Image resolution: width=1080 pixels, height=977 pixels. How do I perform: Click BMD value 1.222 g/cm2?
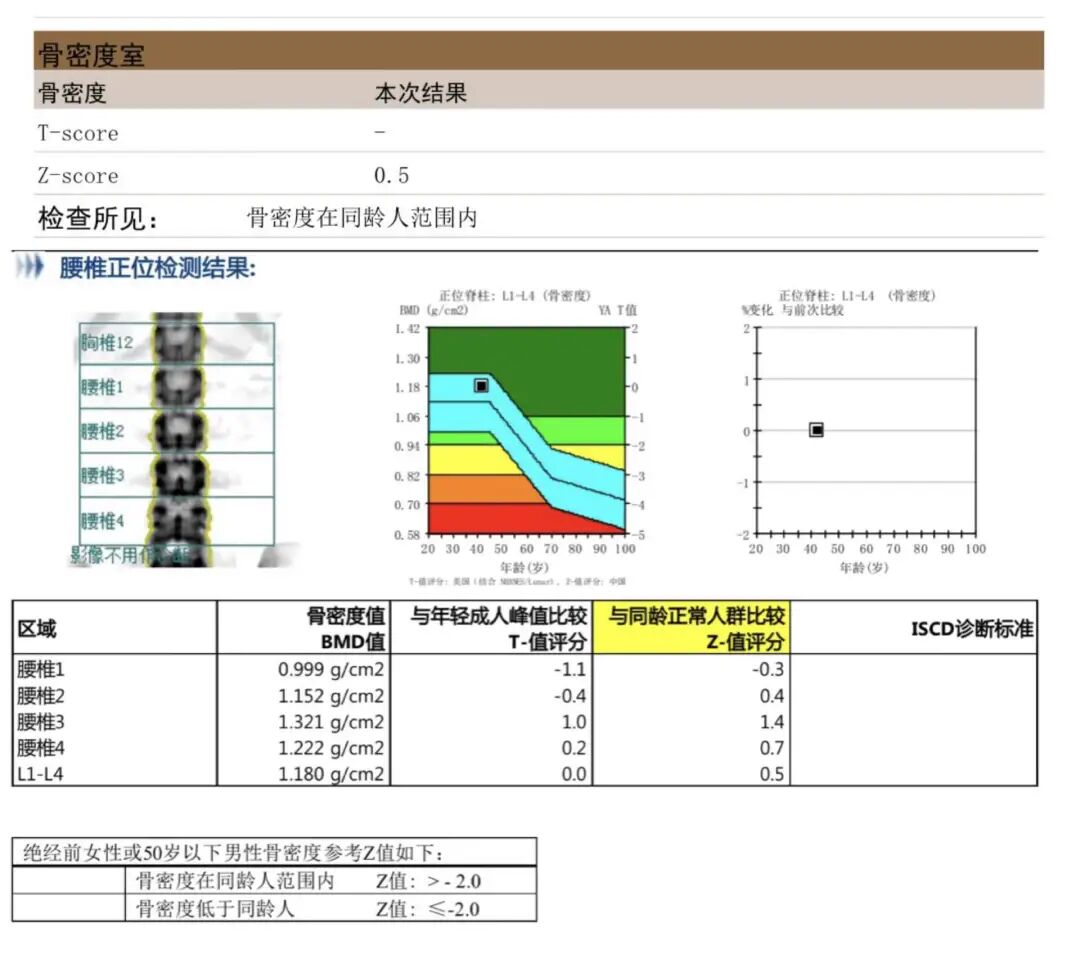tap(331, 748)
